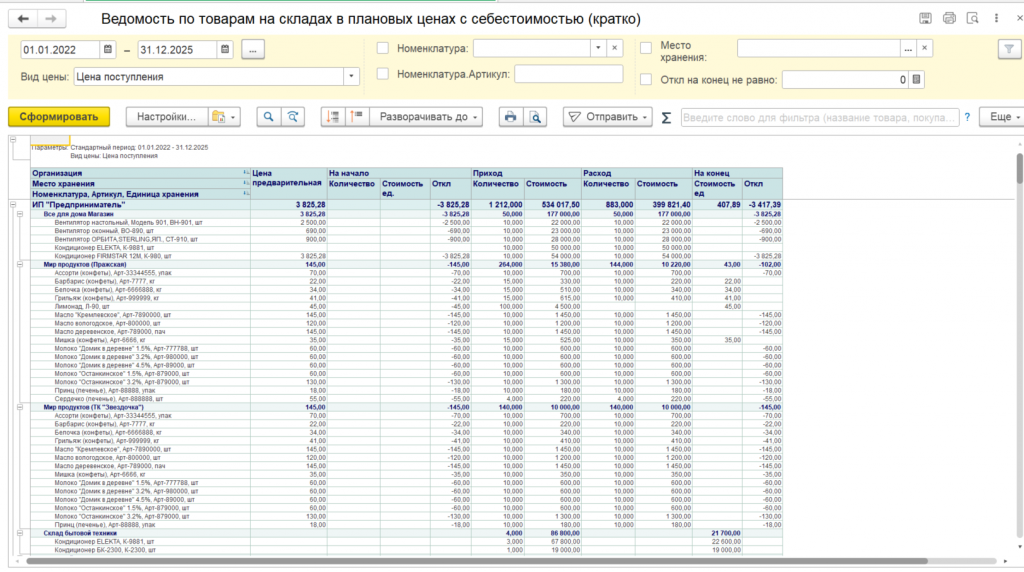Viewport: 1024px width, 572px height.
Task: Expand the Вид цены dropdown
Action: tap(351, 76)
